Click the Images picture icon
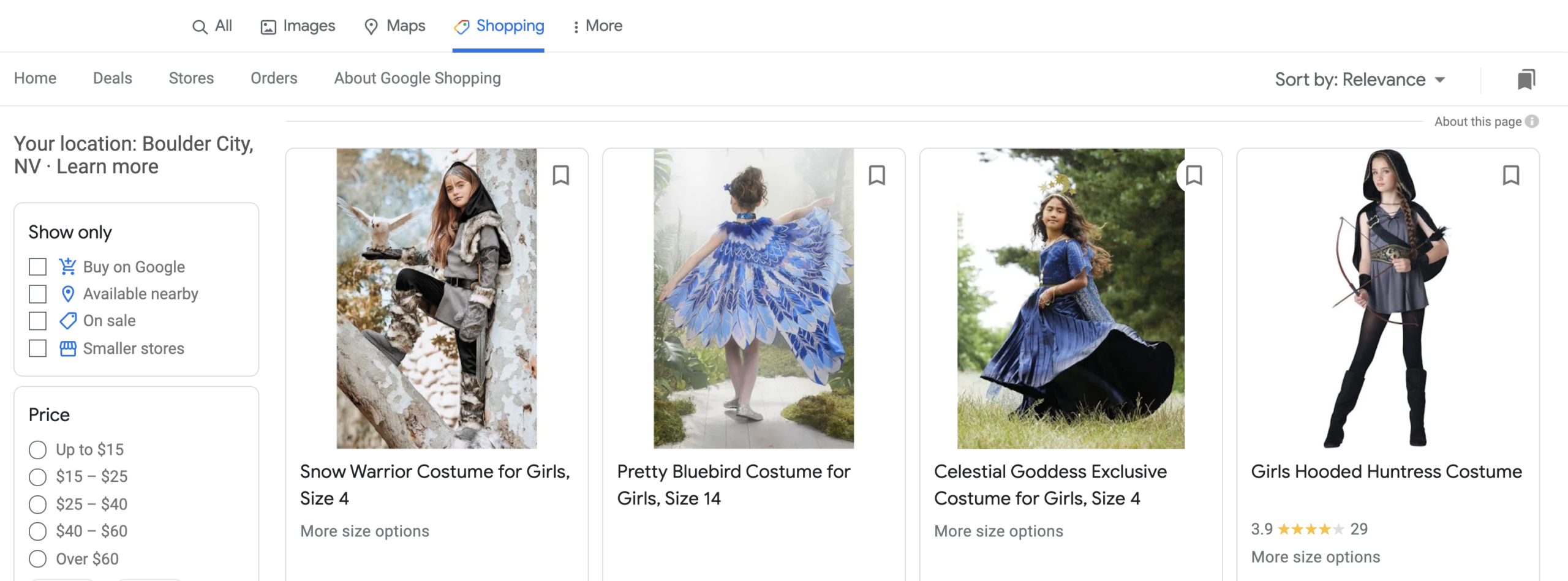Viewport: 1568px width, 581px height. [x=268, y=27]
